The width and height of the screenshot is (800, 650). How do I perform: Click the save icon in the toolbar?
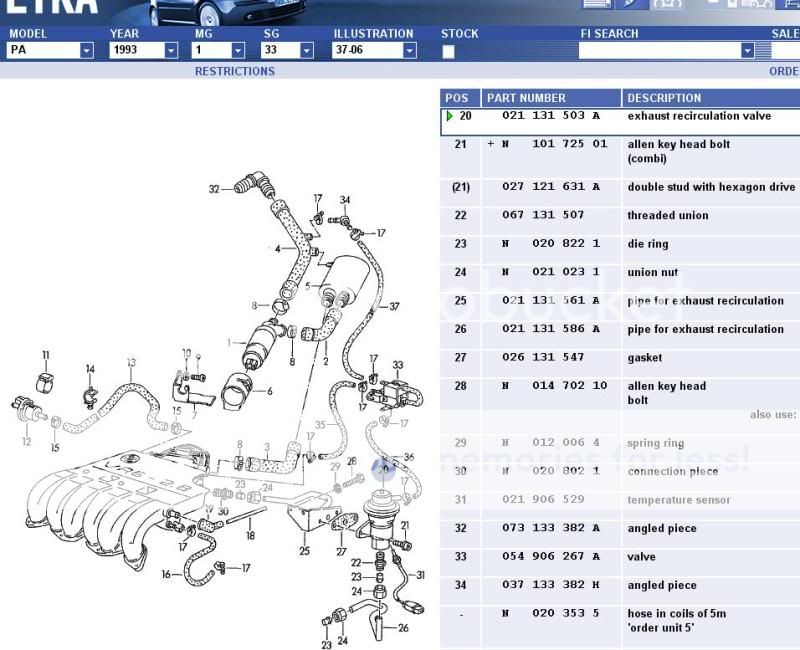coord(731,6)
